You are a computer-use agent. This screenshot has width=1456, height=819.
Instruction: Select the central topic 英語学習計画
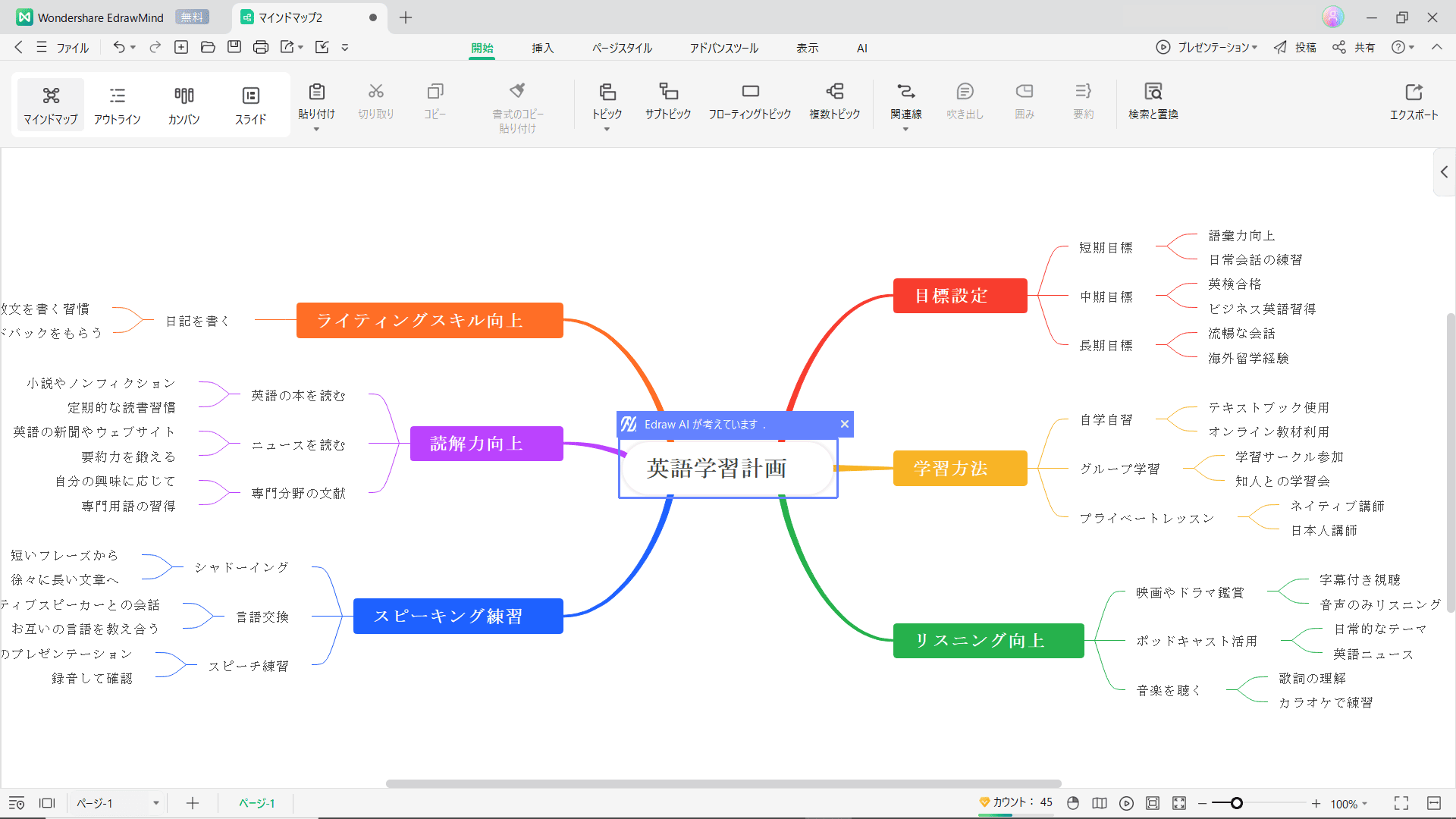728,468
